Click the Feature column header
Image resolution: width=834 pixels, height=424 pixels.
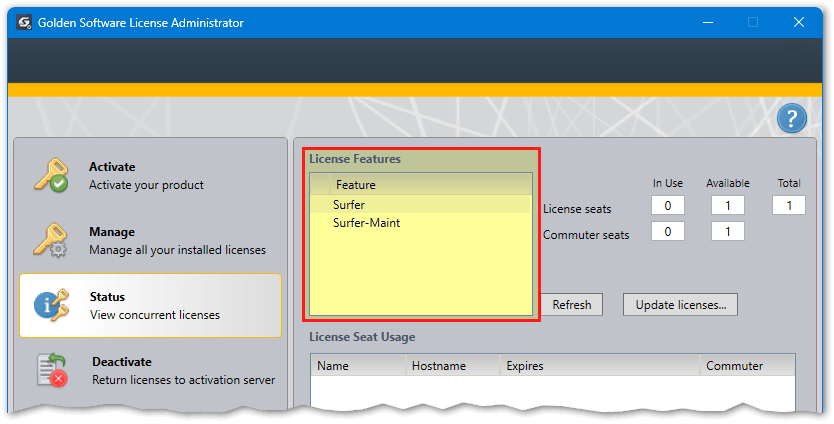point(431,185)
